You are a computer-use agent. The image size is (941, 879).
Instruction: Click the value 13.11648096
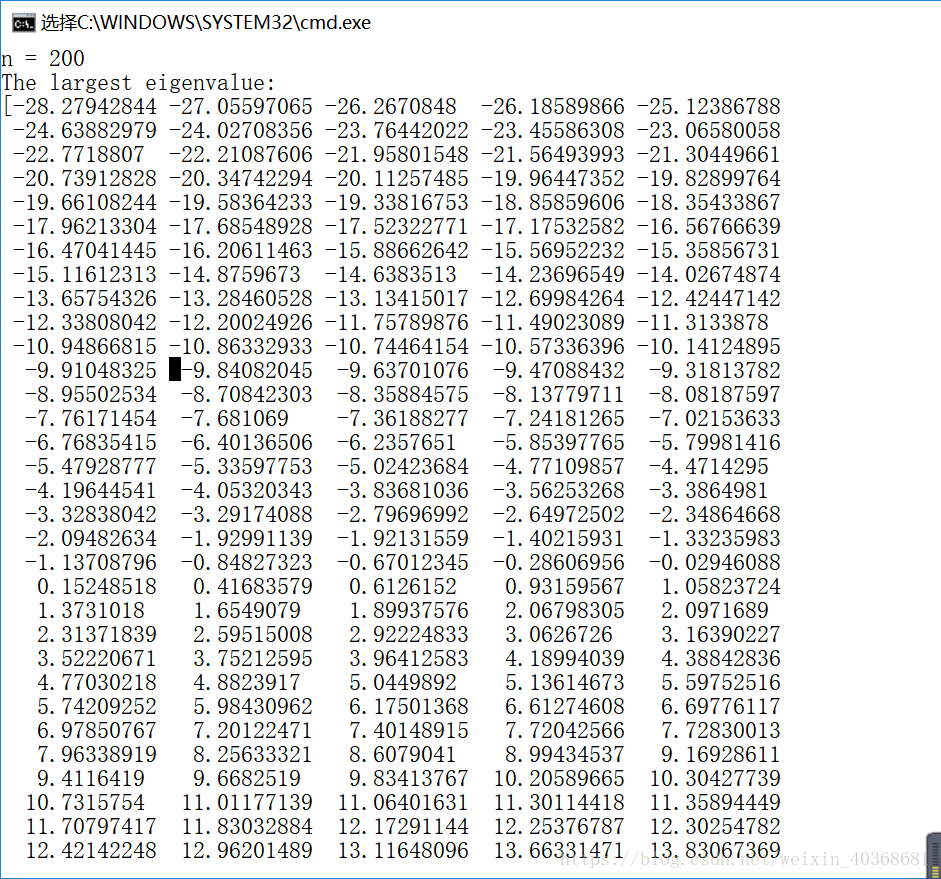403,851
